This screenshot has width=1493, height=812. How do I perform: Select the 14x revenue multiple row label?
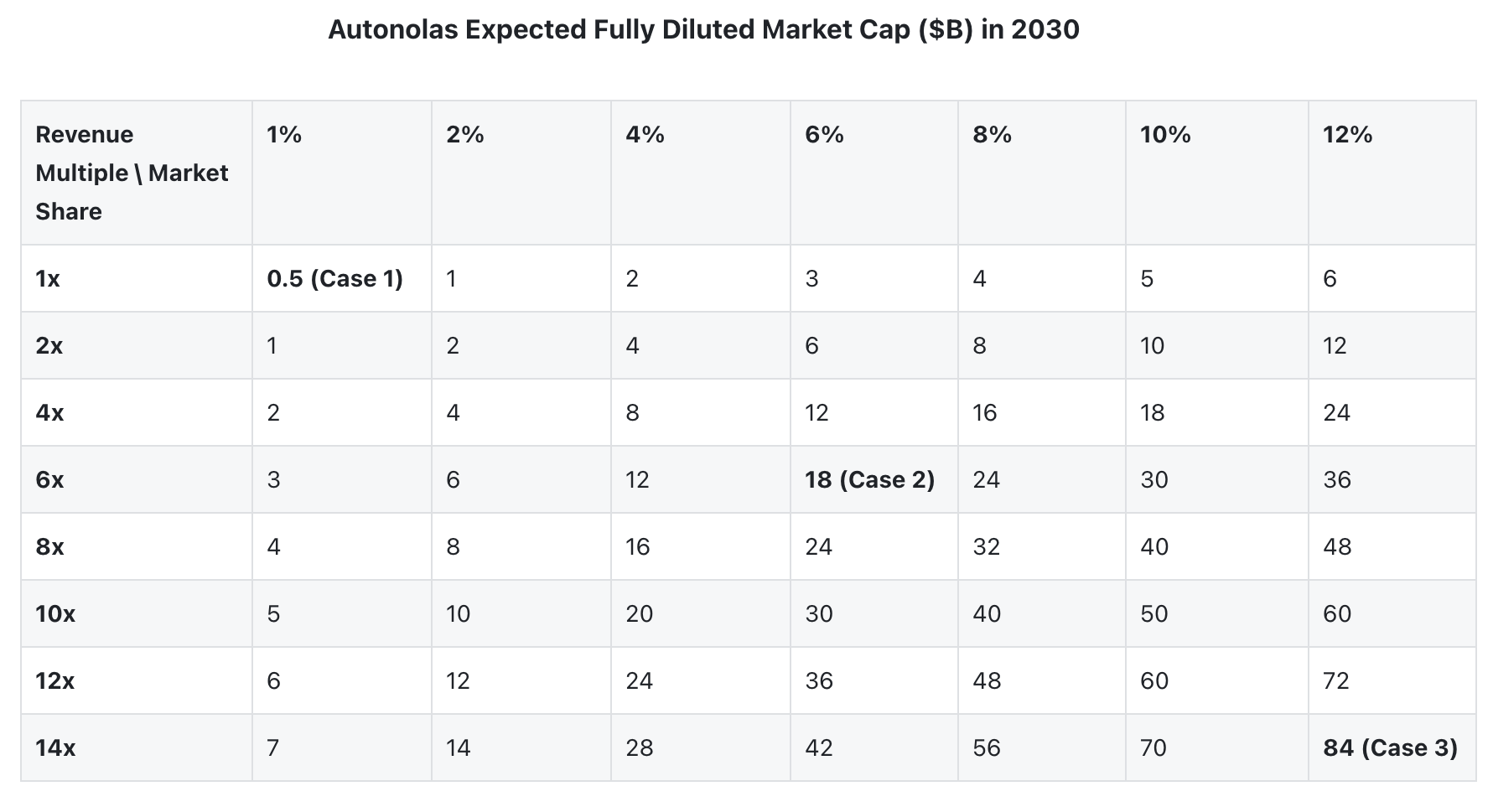pyautogui.click(x=55, y=748)
